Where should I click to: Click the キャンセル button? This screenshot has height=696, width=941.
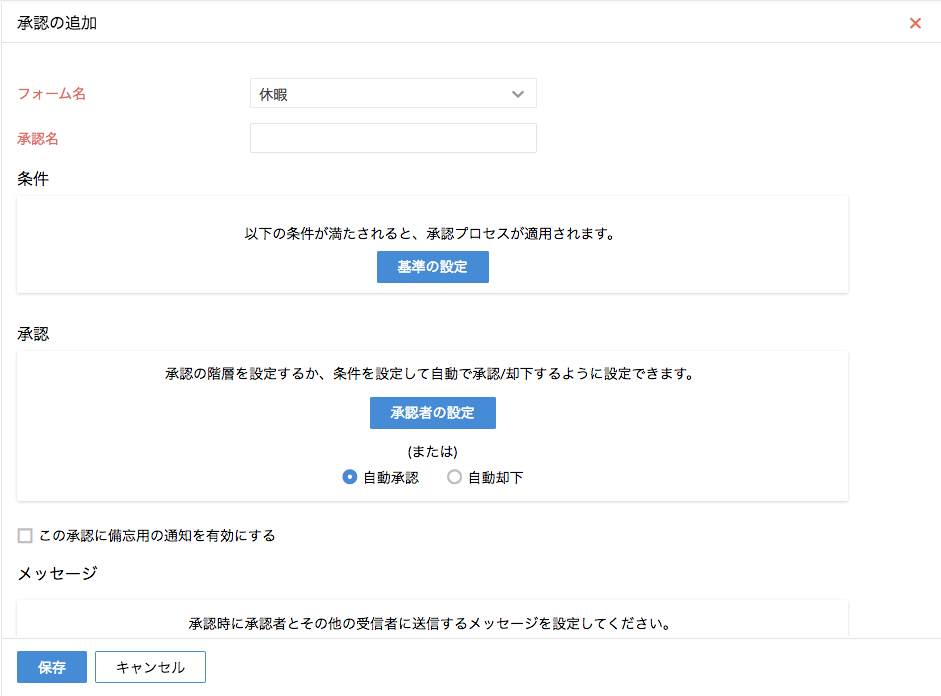(x=150, y=667)
